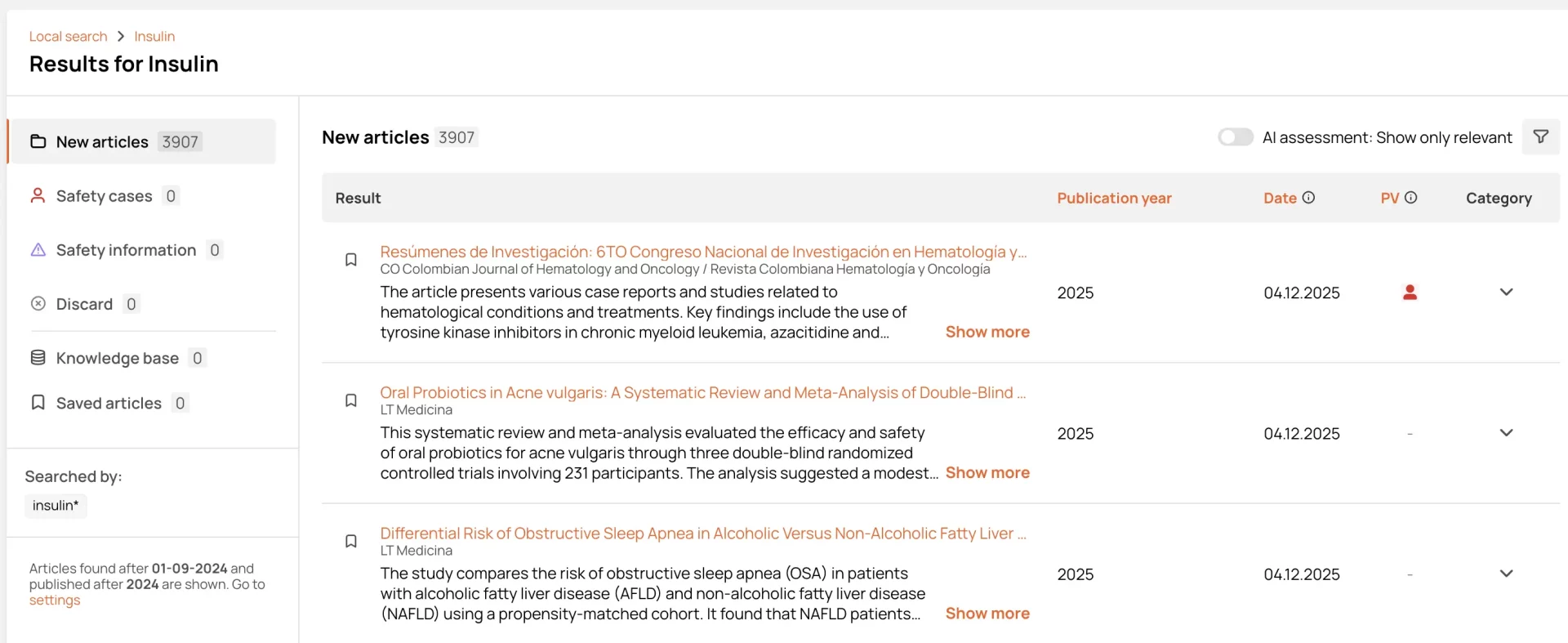Open the Safety information section
Viewport: 1568px width, 643px height.
[126, 250]
